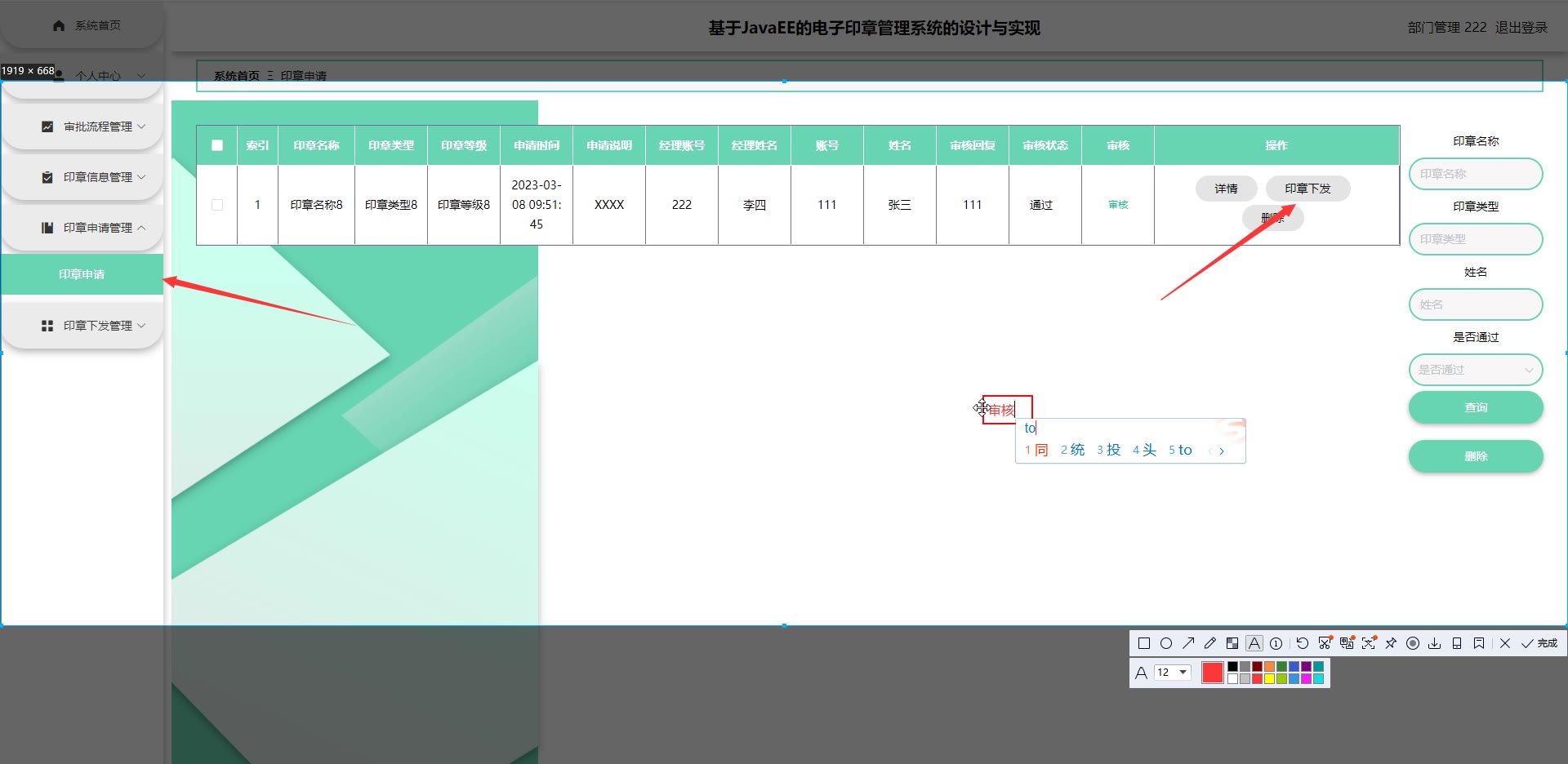The width and height of the screenshot is (1568, 764).
Task: Click the clipboard icon of 印章信息管理
Action: [47, 177]
